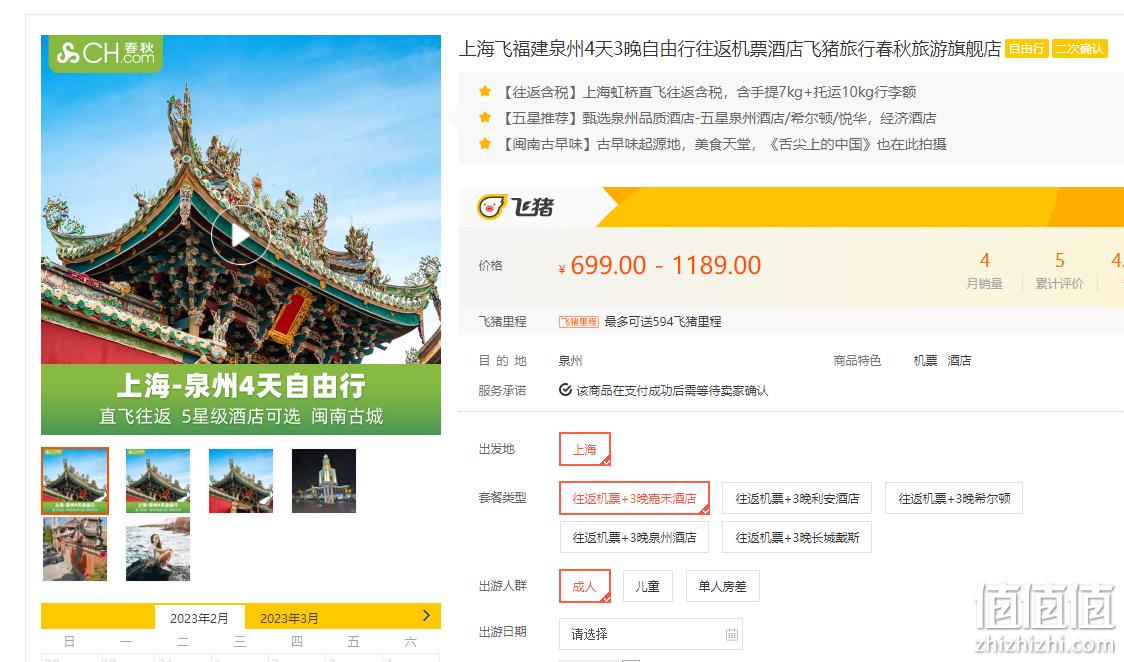The height and width of the screenshot is (662, 1124).
Task: Choose traveler type 儿童
Action: pyautogui.click(x=648, y=586)
